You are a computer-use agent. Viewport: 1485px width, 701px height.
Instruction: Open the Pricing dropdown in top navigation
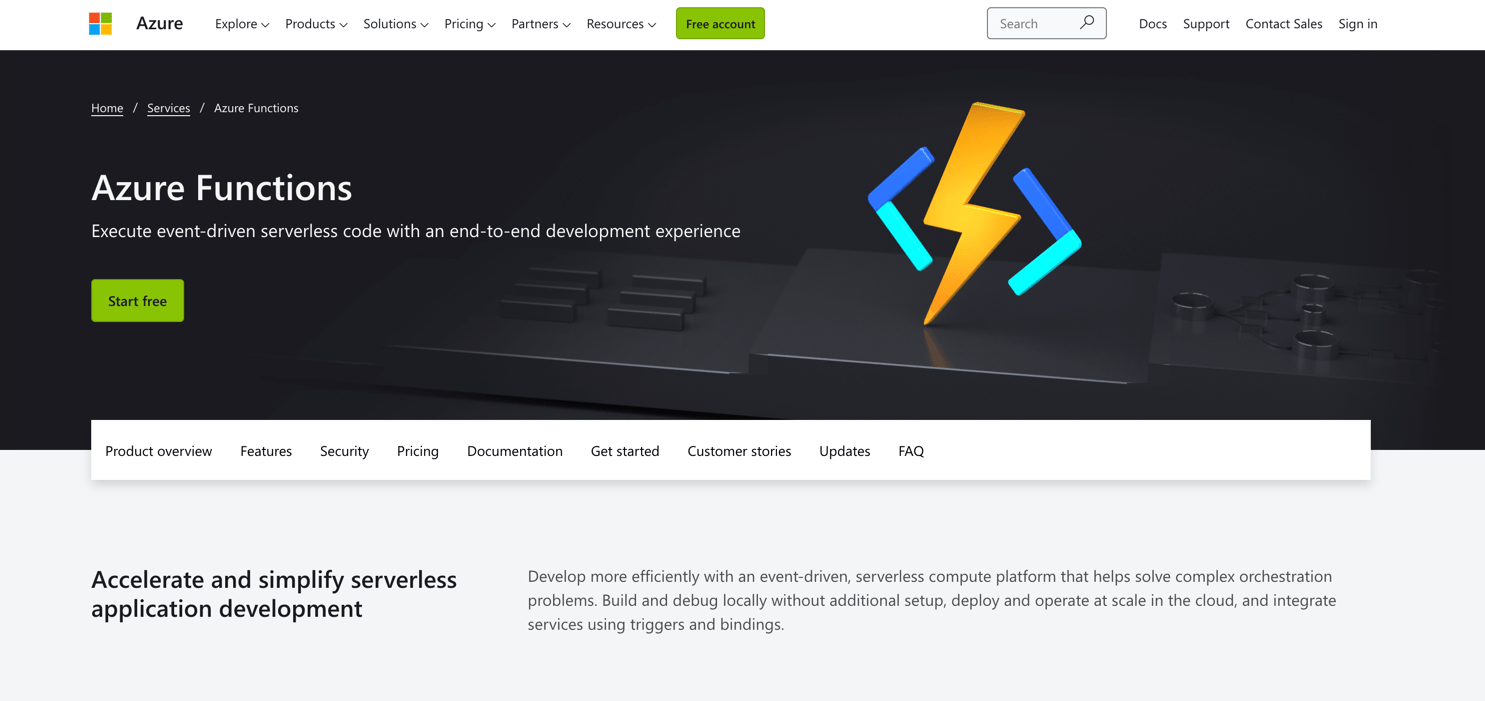(x=469, y=23)
